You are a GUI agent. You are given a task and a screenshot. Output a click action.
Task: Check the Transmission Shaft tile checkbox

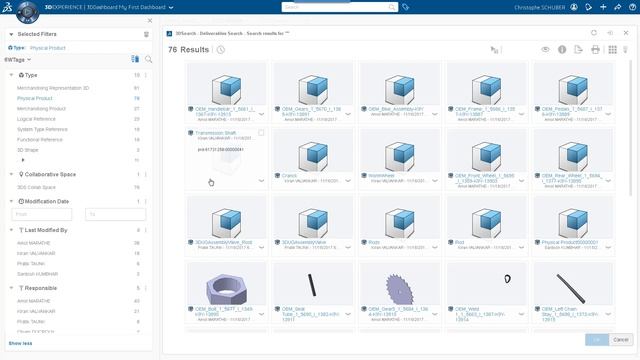(261, 133)
